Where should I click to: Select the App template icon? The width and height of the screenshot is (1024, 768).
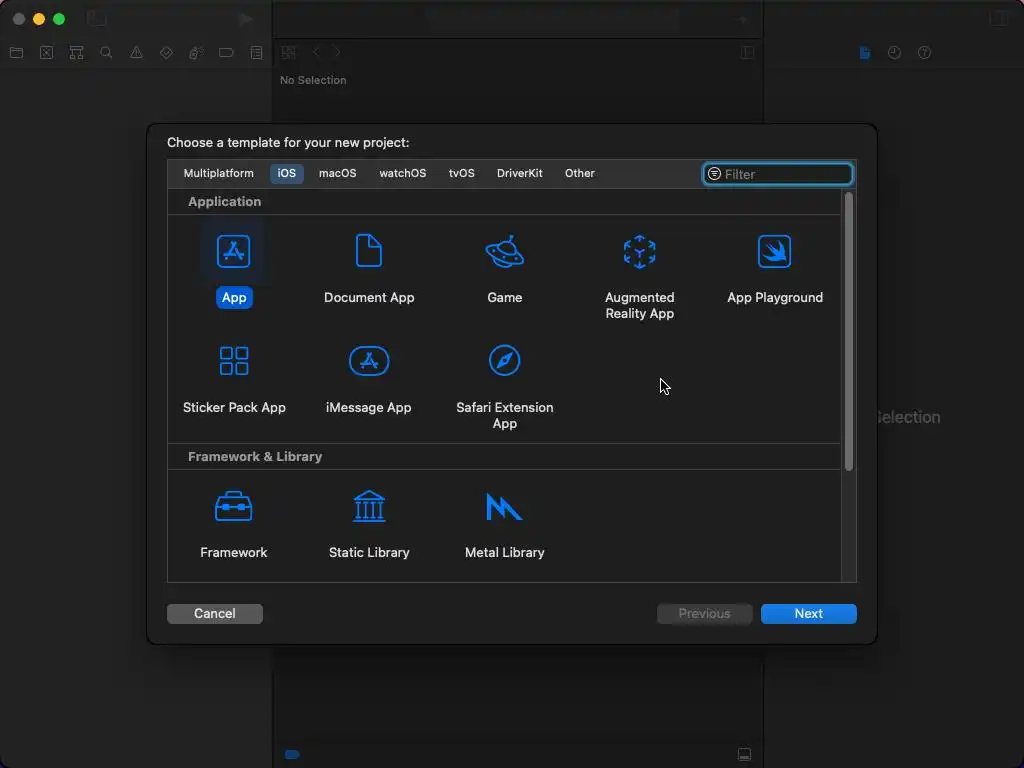[x=233, y=251]
